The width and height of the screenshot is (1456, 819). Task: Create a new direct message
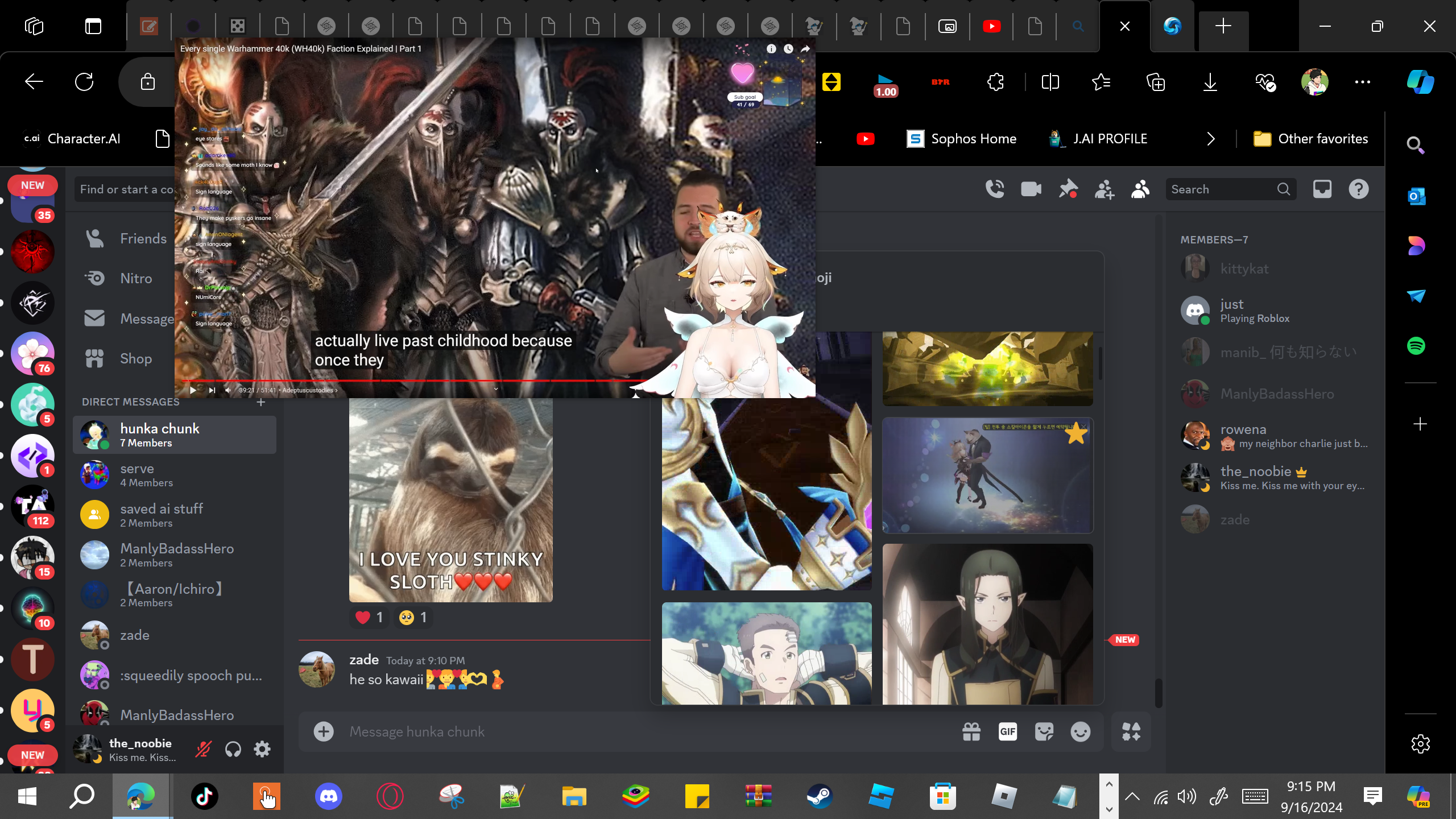[x=261, y=402]
